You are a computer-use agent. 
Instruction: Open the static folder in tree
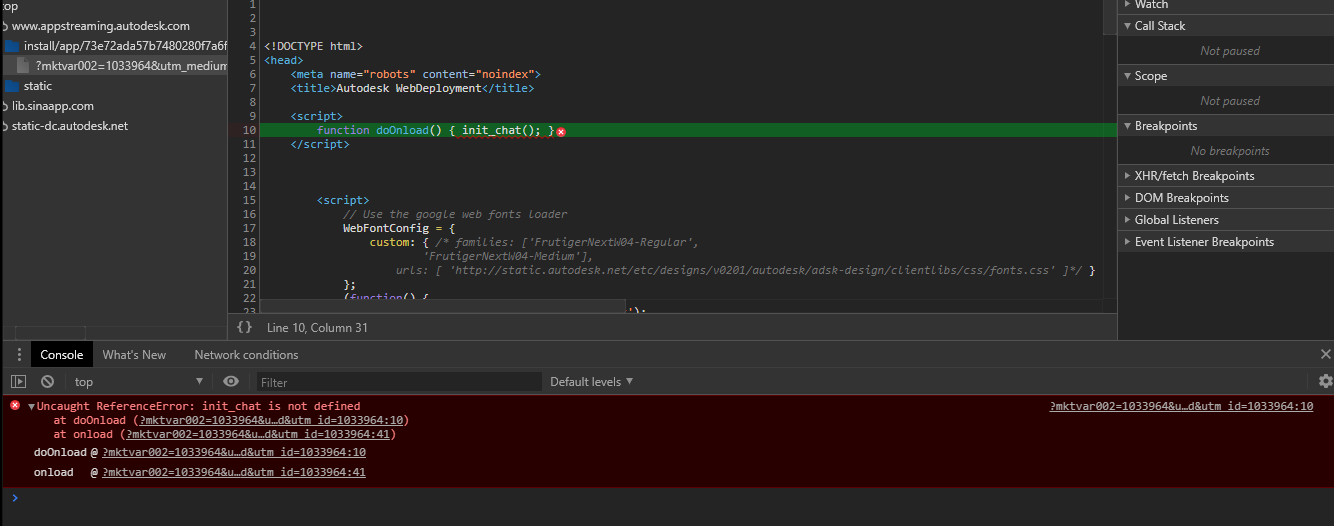point(38,86)
